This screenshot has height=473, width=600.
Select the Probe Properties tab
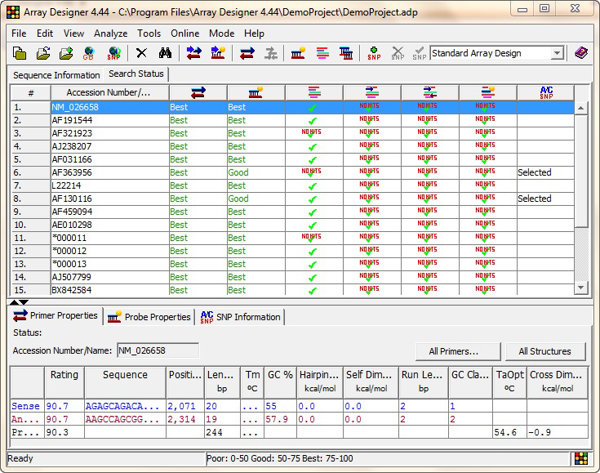(x=149, y=317)
